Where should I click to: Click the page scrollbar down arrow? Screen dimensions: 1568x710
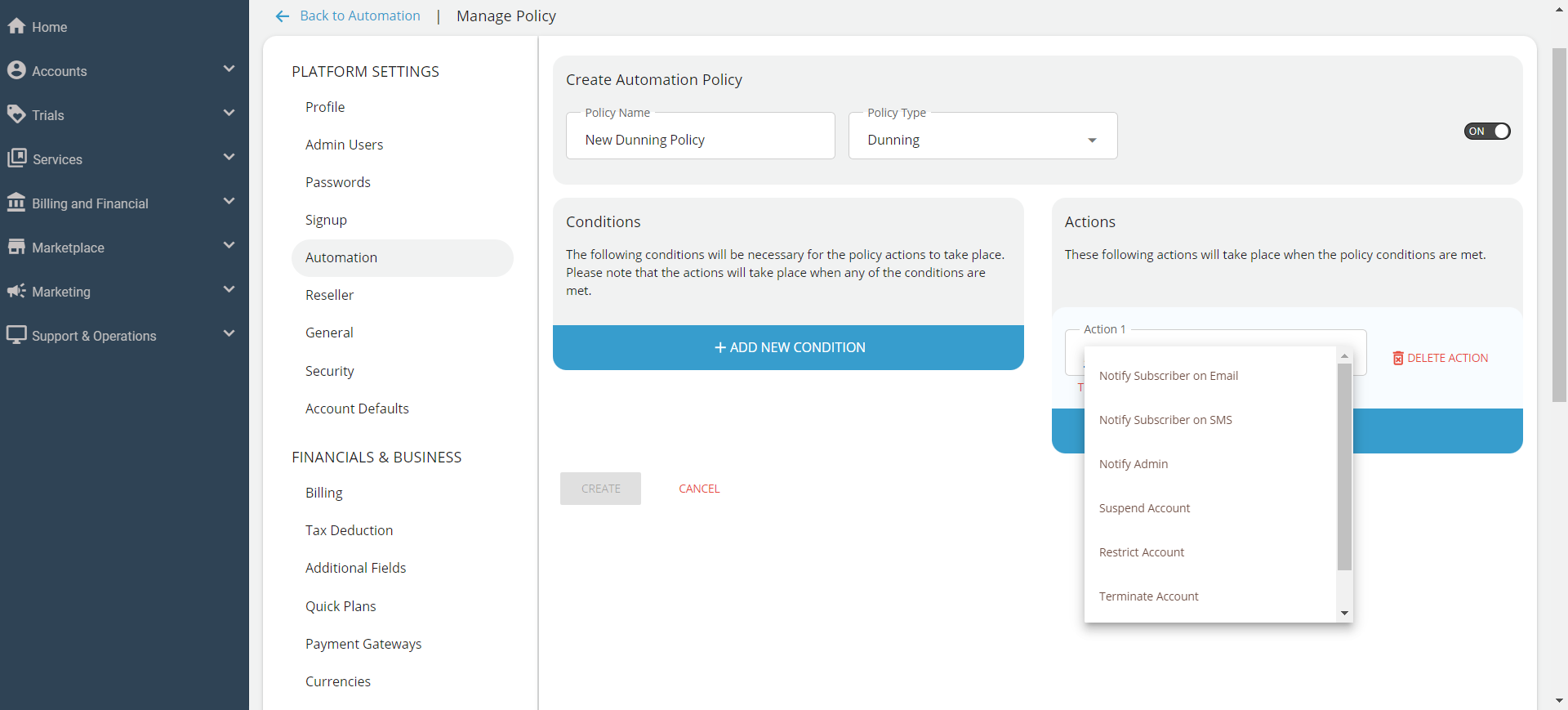point(1559,701)
